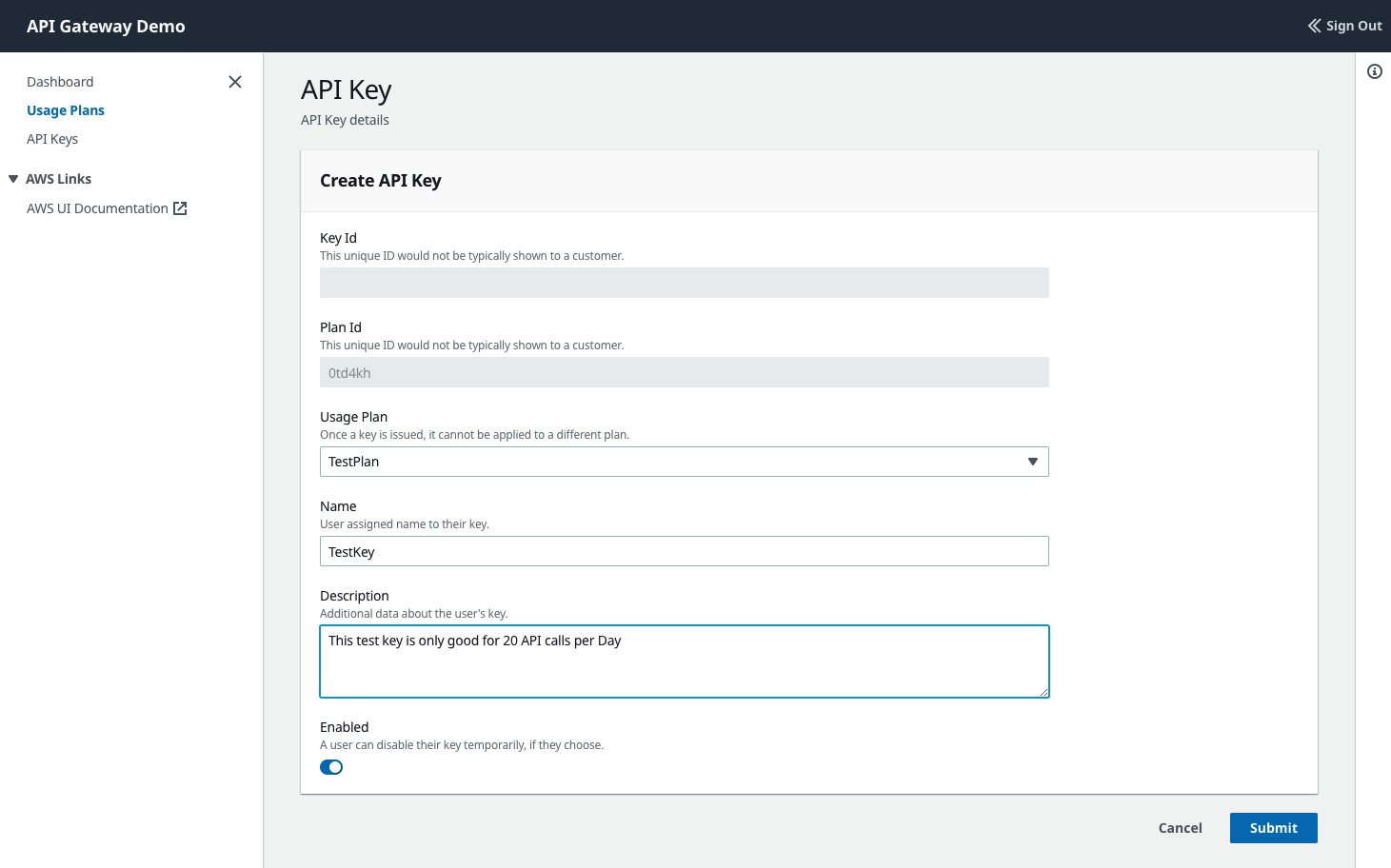1391x868 pixels.
Task: Click the Sign Out chevron icon
Action: (x=1314, y=26)
